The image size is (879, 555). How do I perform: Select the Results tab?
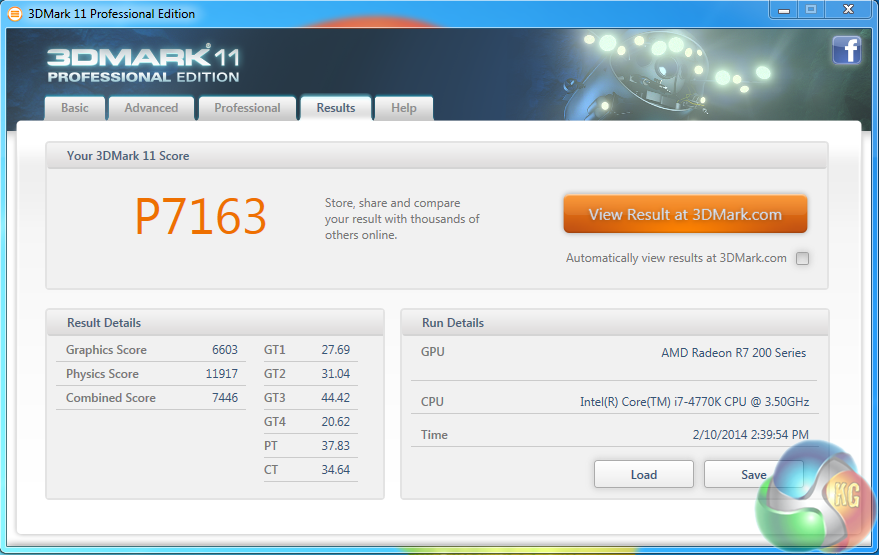pos(335,108)
